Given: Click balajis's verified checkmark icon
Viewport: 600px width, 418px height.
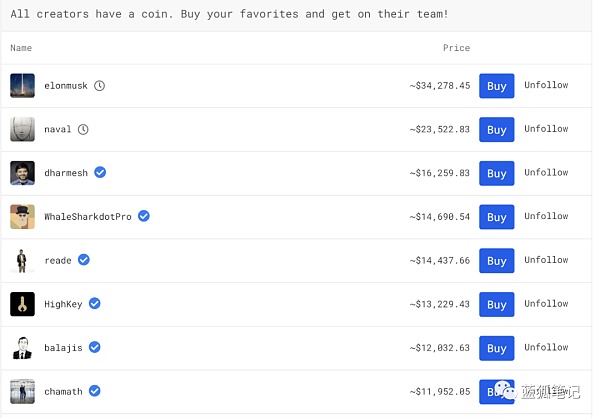Looking at the screenshot, I should tap(95, 347).
